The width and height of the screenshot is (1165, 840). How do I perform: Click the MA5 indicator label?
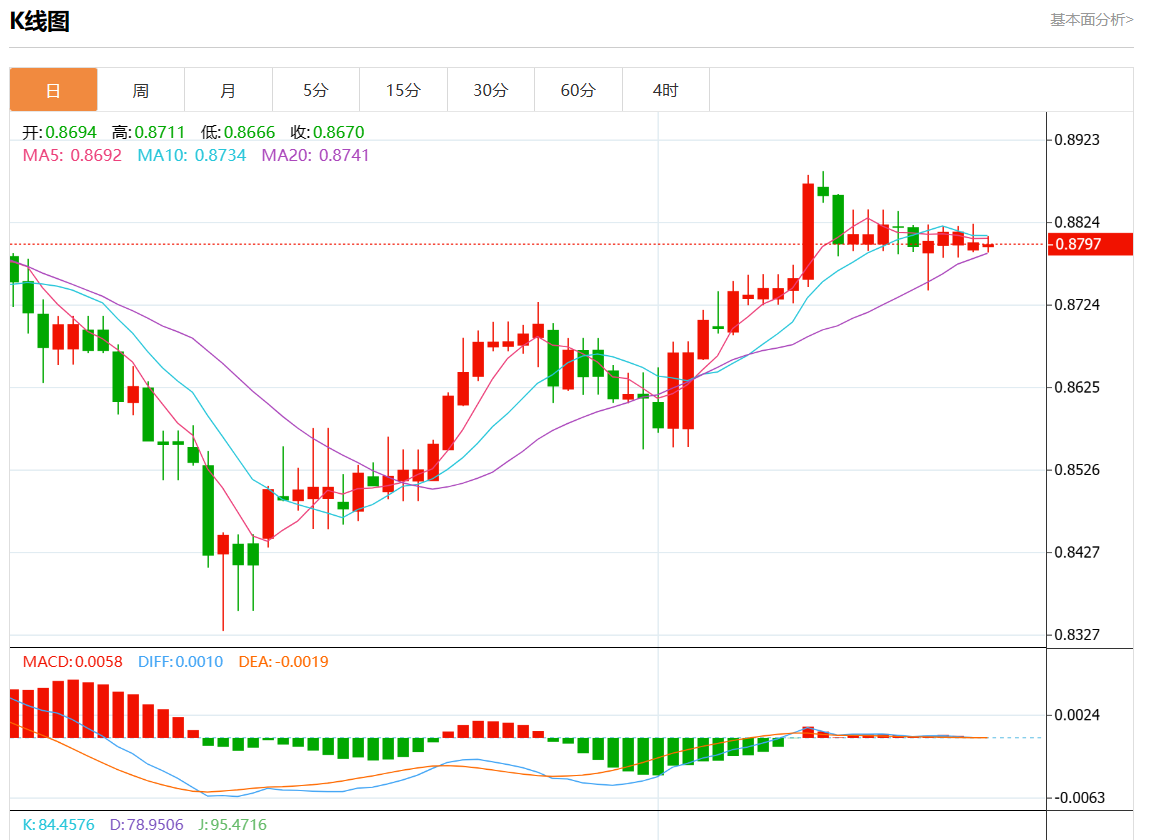tap(72, 155)
